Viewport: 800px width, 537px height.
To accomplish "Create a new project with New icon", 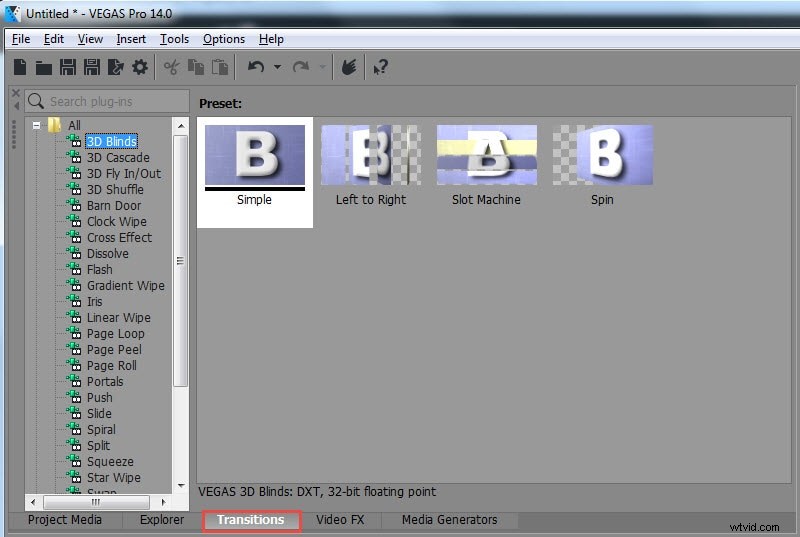I will (20, 67).
